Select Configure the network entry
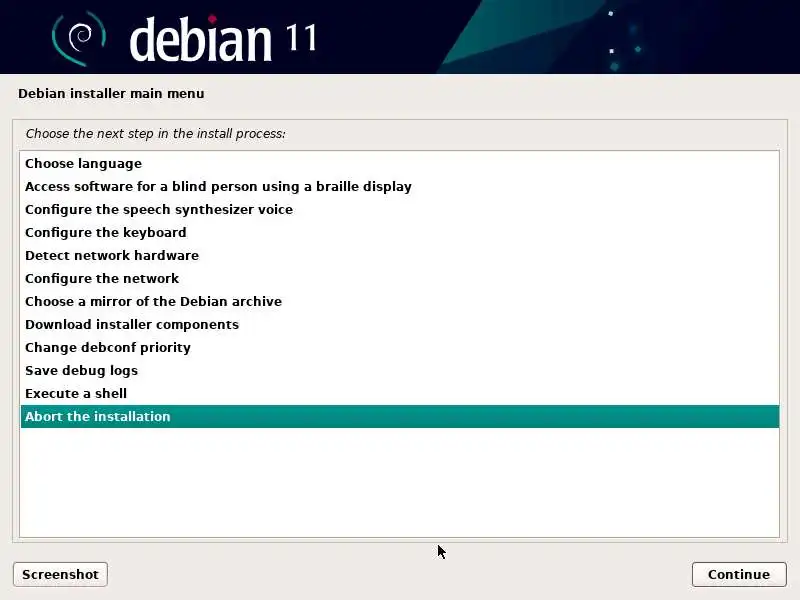 click(400, 279)
